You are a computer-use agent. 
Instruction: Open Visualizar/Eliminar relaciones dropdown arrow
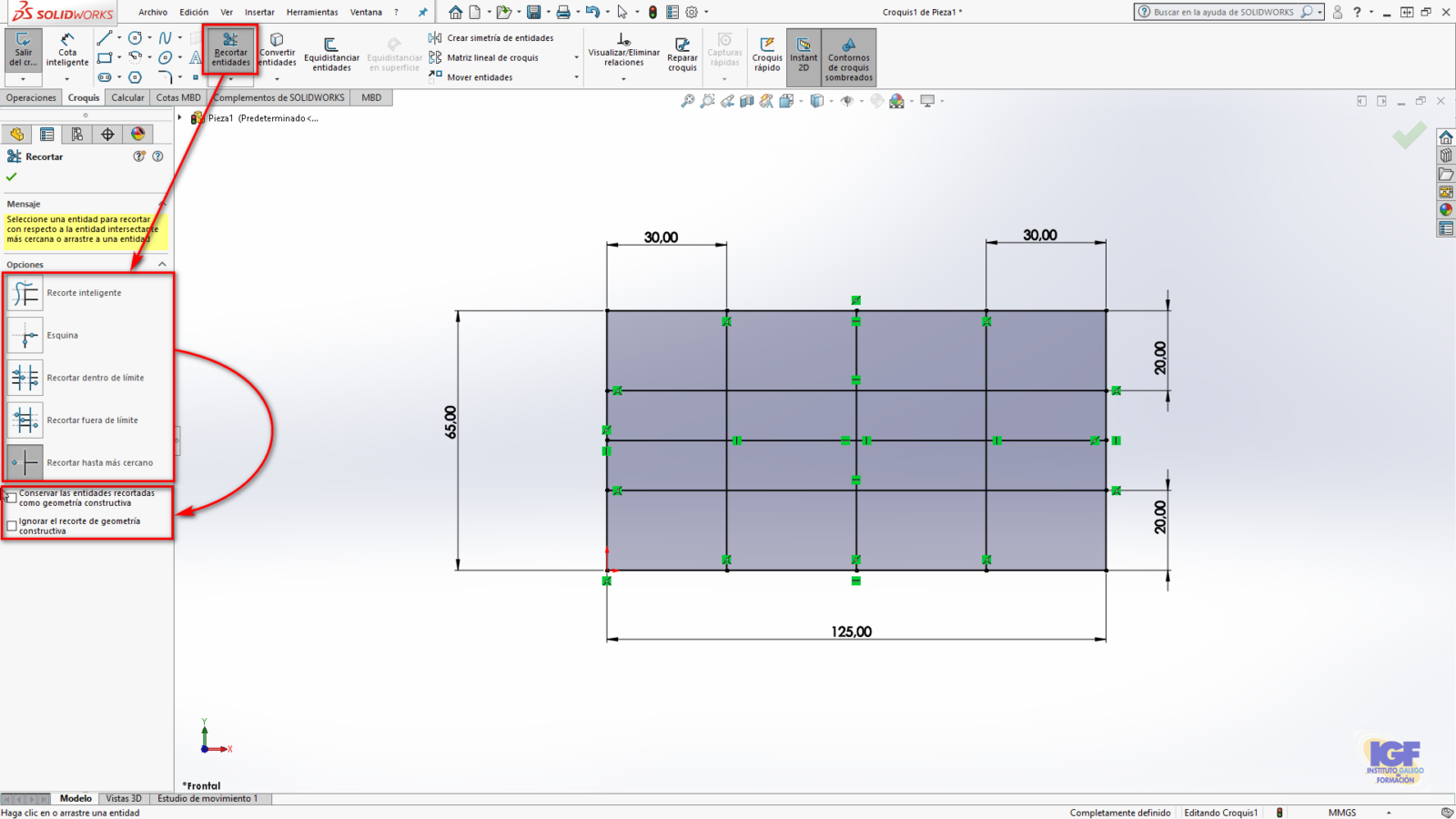[x=623, y=79]
